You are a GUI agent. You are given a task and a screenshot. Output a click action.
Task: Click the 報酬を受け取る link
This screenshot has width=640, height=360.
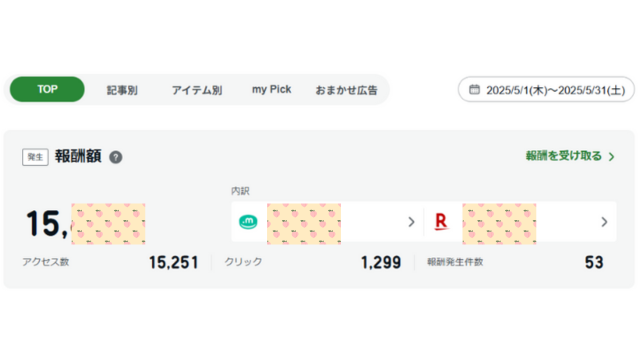coord(564,156)
